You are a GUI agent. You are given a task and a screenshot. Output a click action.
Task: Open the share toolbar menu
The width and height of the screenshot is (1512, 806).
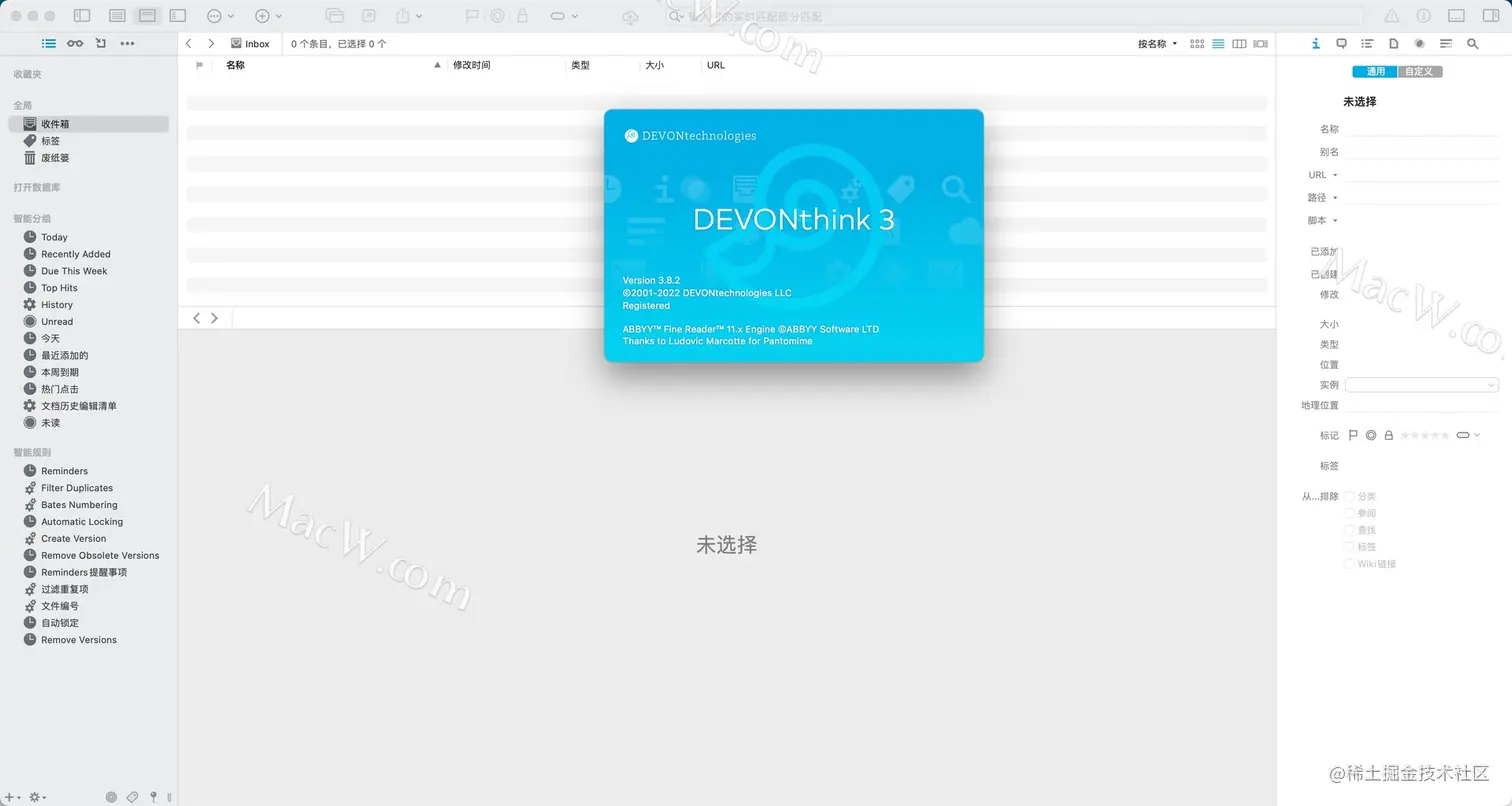click(x=408, y=16)
